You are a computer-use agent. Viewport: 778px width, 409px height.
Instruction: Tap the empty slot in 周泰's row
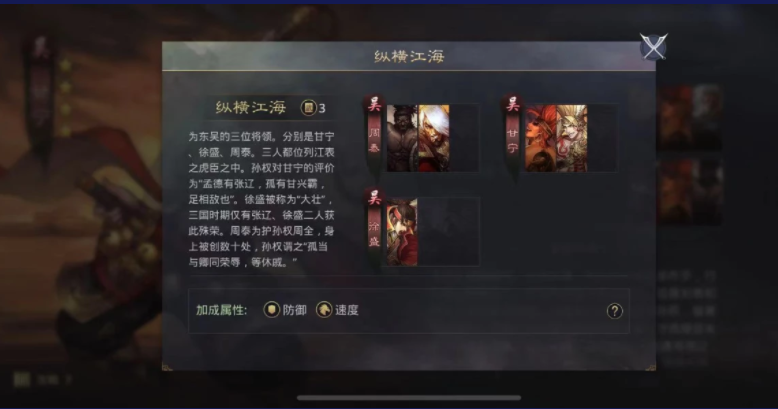[x=464, y=138]
